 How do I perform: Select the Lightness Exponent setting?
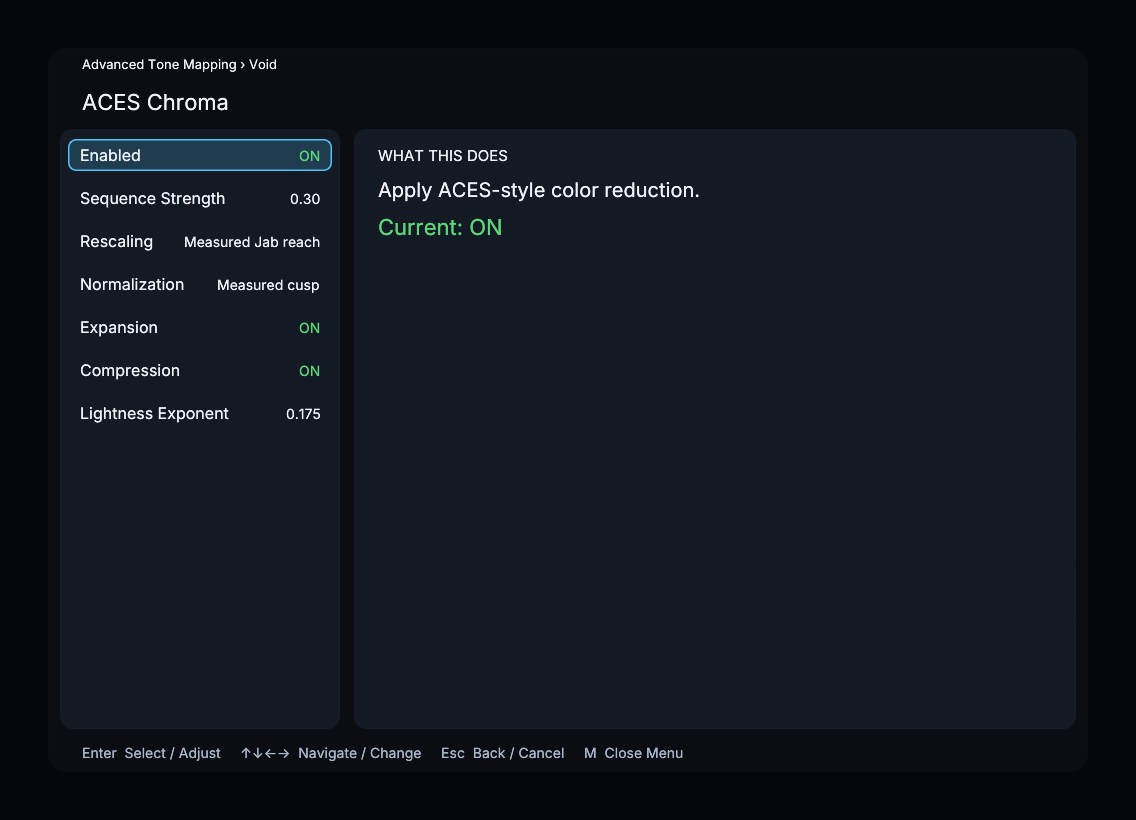pyautogui.click(x=200, y=414)
